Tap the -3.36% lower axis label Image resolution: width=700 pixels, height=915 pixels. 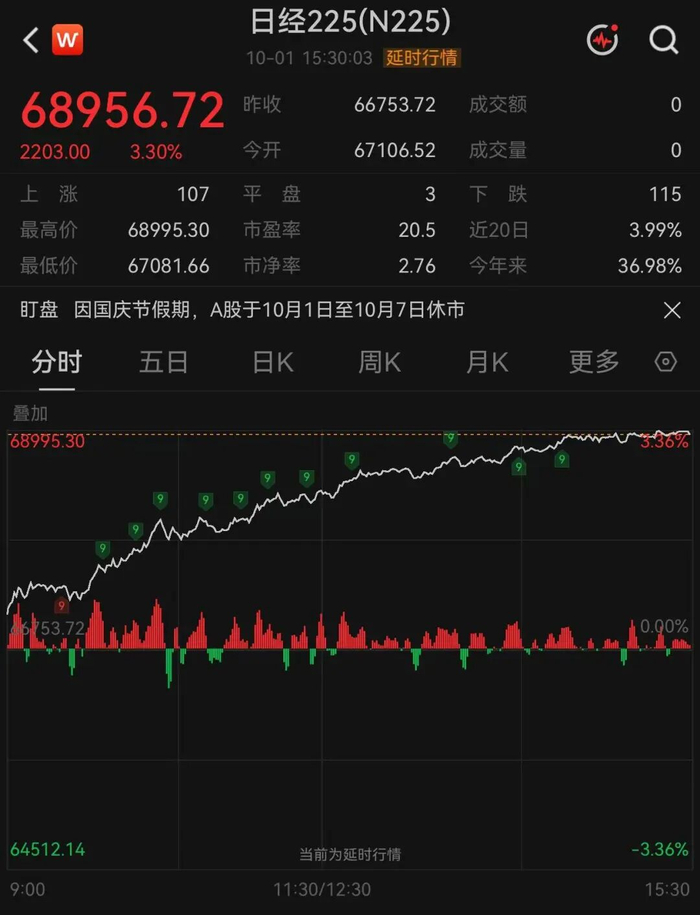660,849
